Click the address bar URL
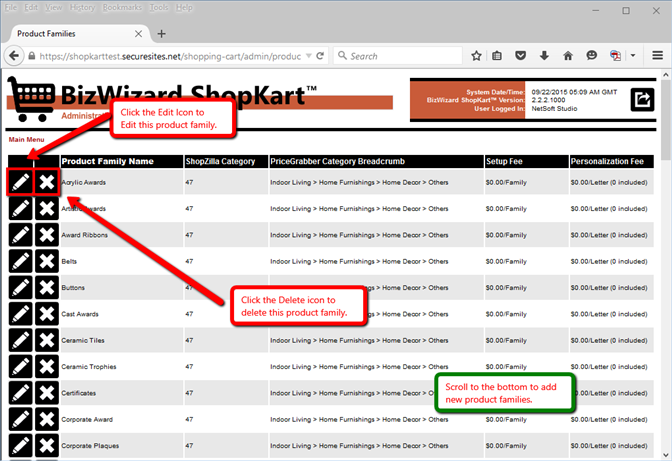 click(x=170, y=56)
